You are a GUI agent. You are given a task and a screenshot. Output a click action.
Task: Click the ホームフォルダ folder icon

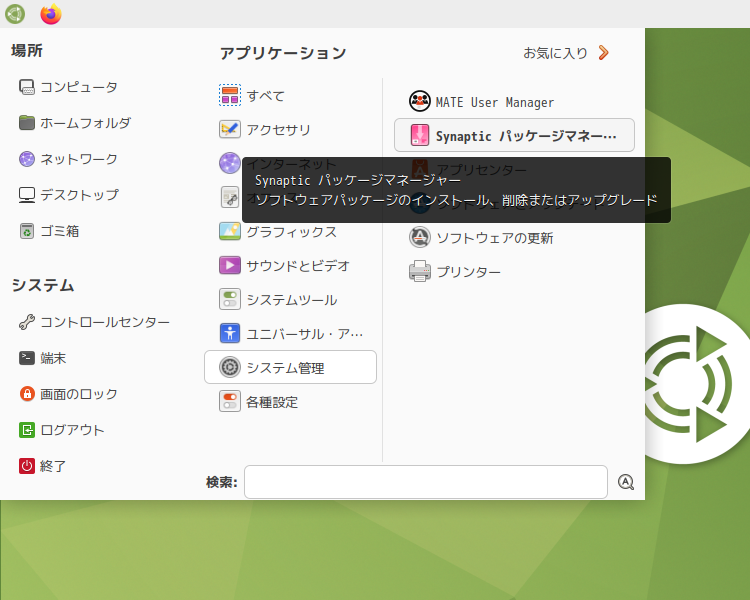tap(27, 123)
